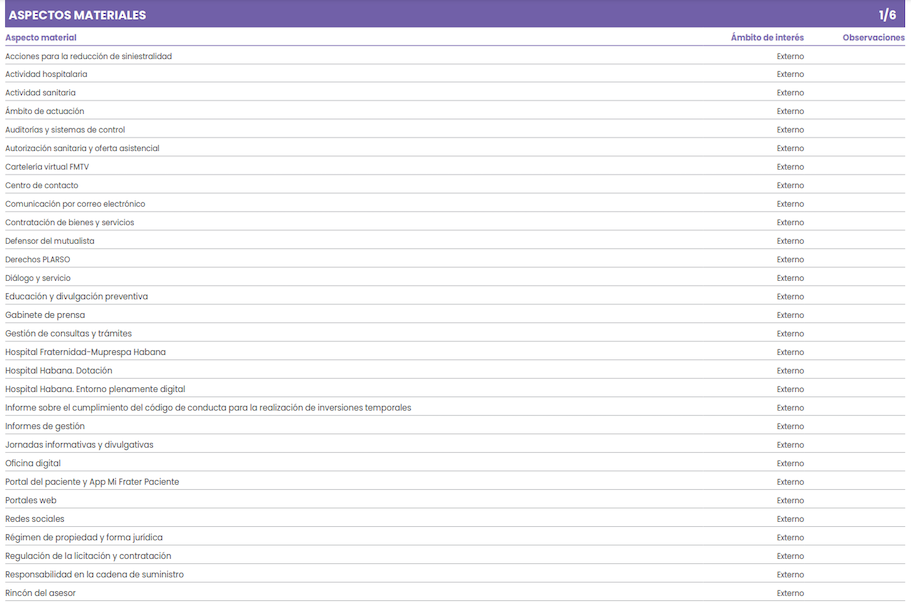Screen dimensions: 911x606
Task: Click 'Externo' value for Derechos PLARSO
Action: pos(790,260)
